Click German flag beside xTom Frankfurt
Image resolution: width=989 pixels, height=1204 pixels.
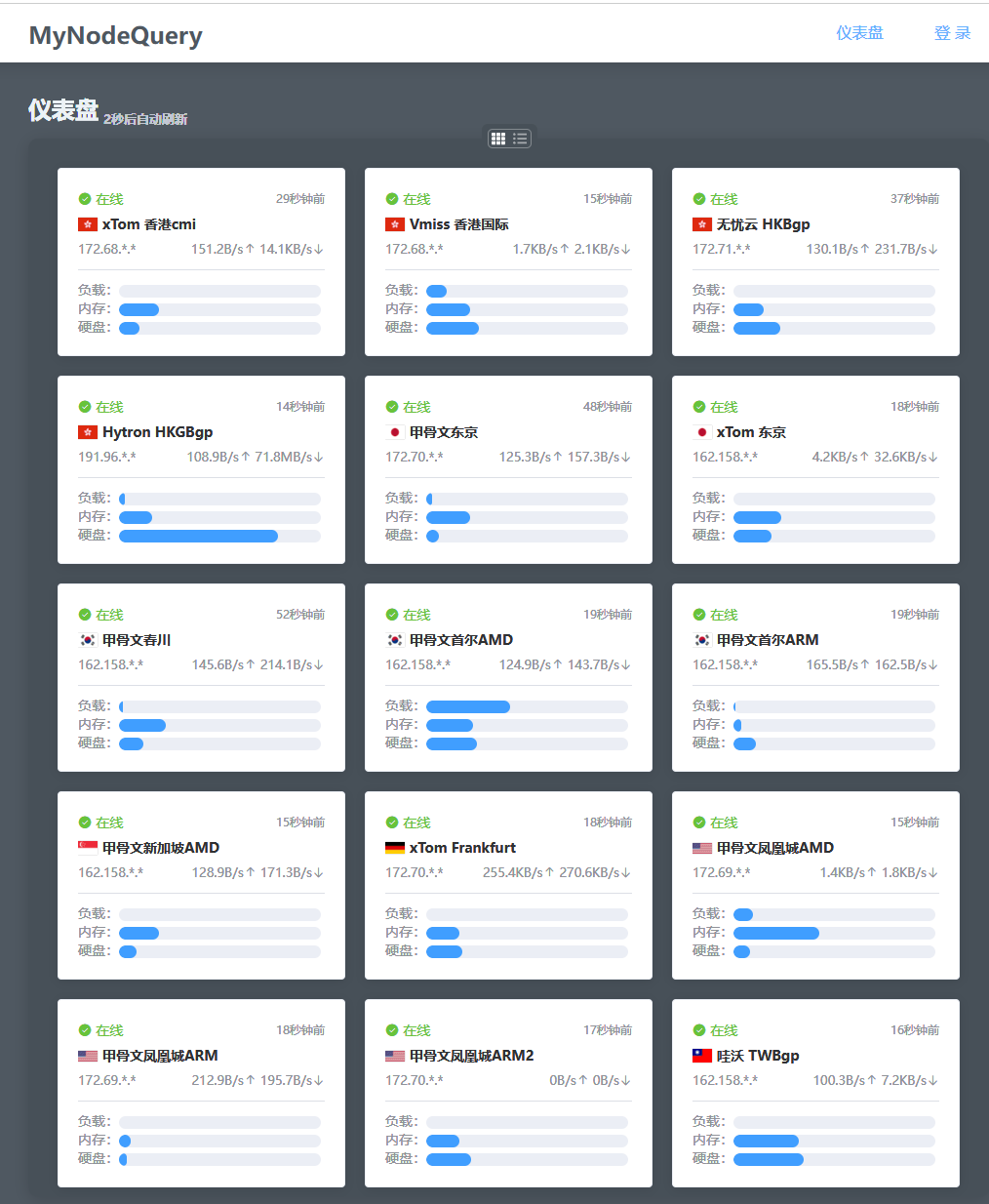click(x=395, y=848)
